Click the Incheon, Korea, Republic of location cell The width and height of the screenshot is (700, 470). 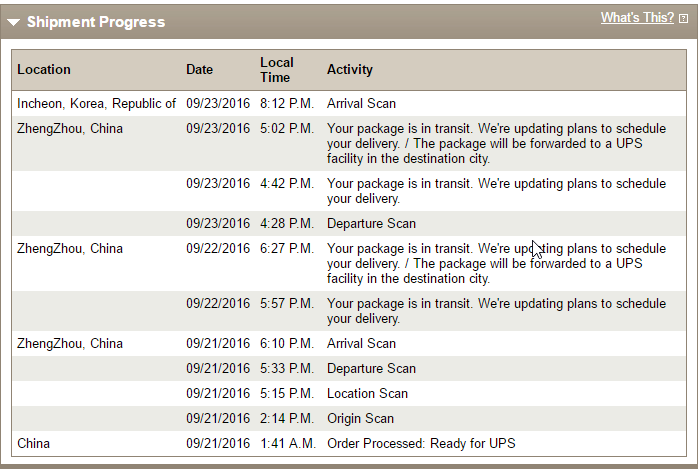(96, 104)
